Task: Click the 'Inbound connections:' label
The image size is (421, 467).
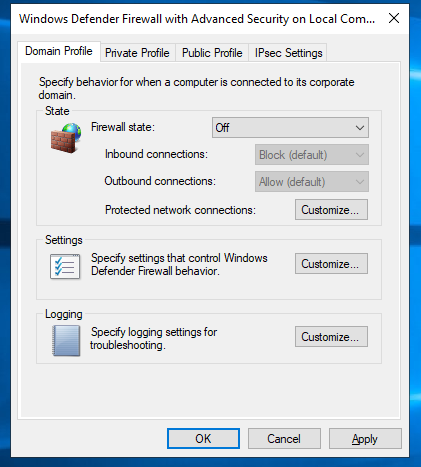Action: [x=156, y=154]
